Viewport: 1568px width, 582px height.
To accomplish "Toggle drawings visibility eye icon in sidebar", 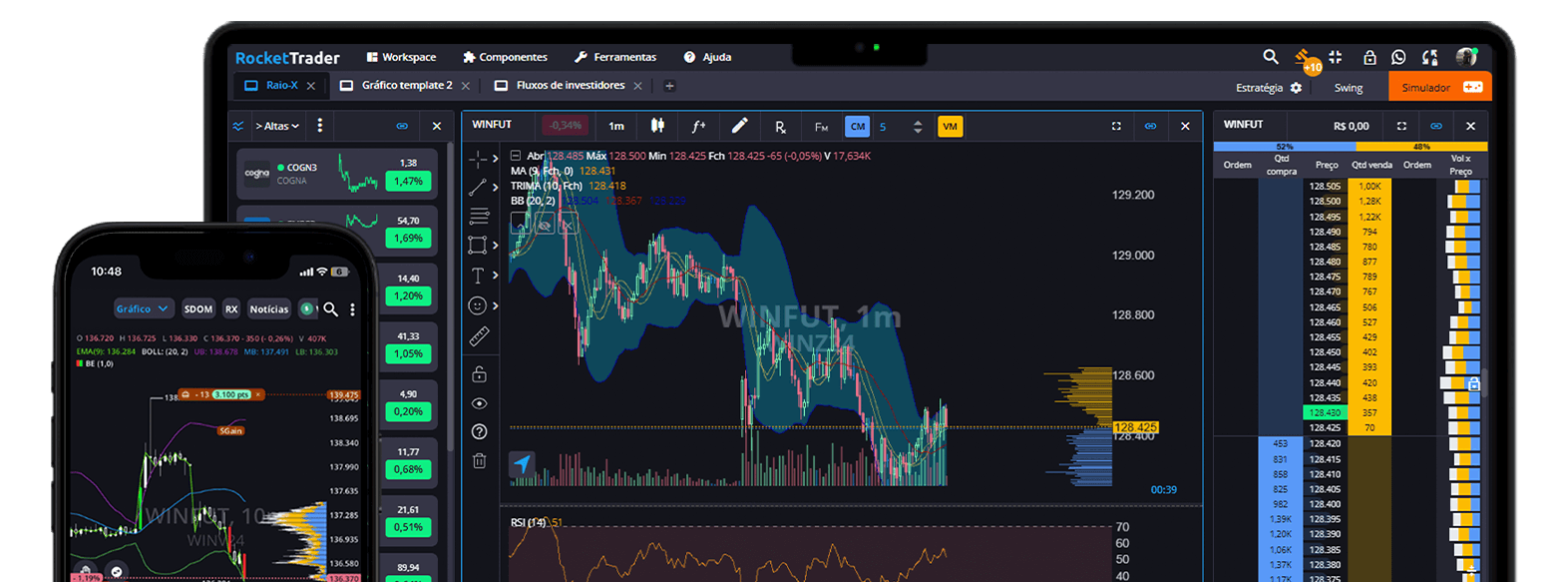I will 479,403.
